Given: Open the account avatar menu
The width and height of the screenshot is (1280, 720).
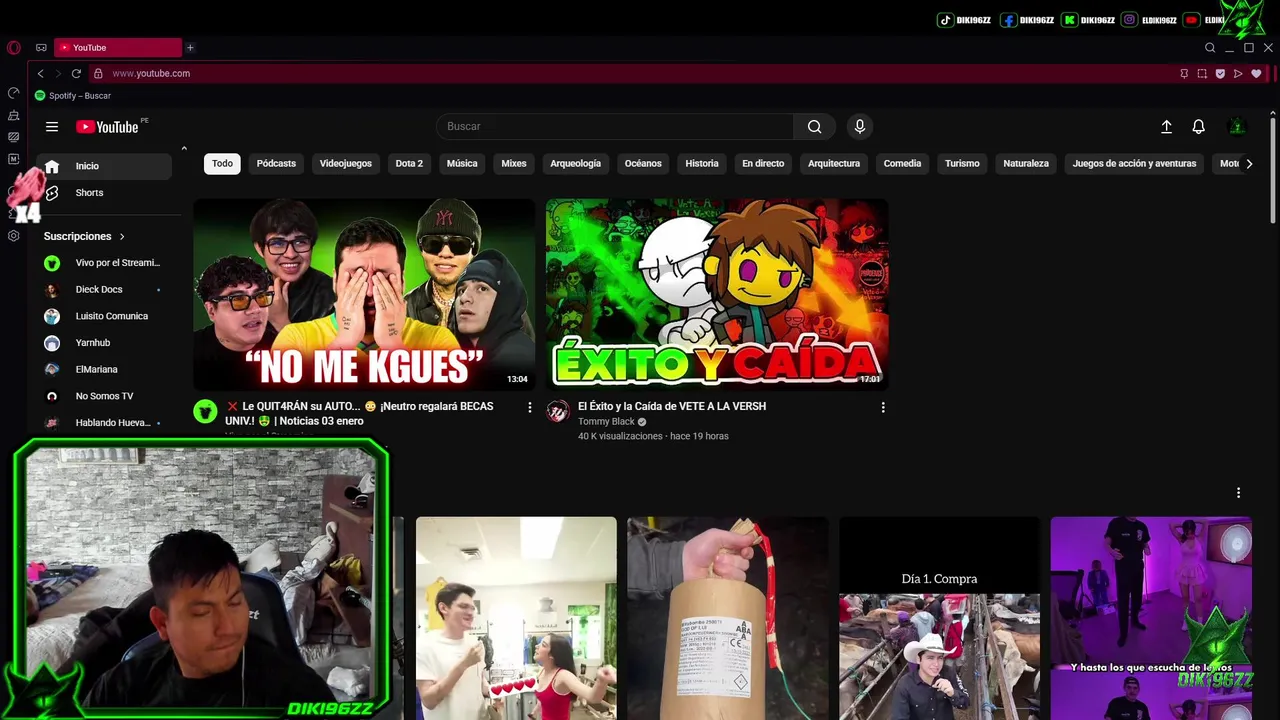Looking at the screenshot, I should pos(1237,126).
